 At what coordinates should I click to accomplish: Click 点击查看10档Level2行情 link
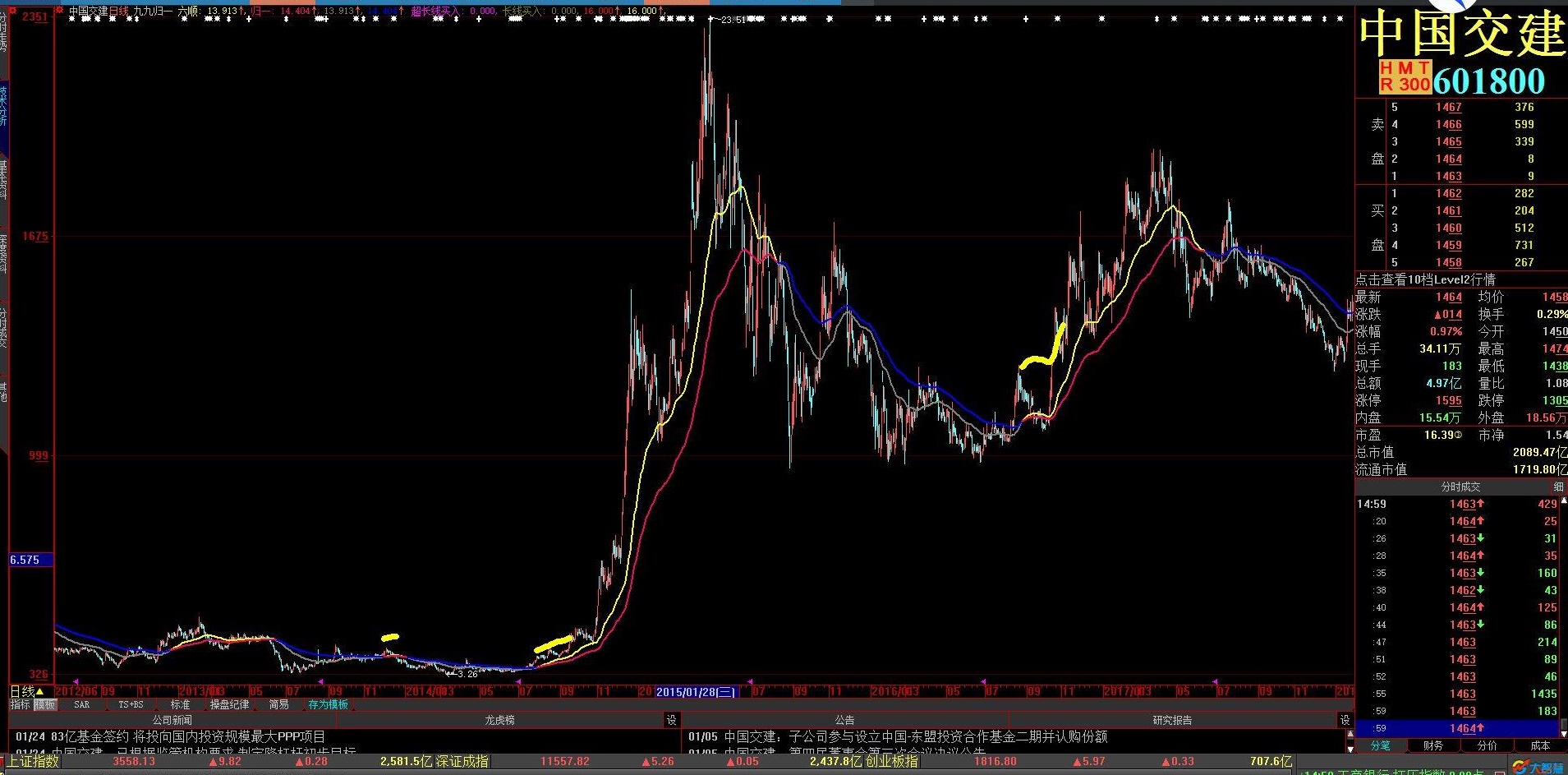pyautogui.click(x=1425, y=279)
